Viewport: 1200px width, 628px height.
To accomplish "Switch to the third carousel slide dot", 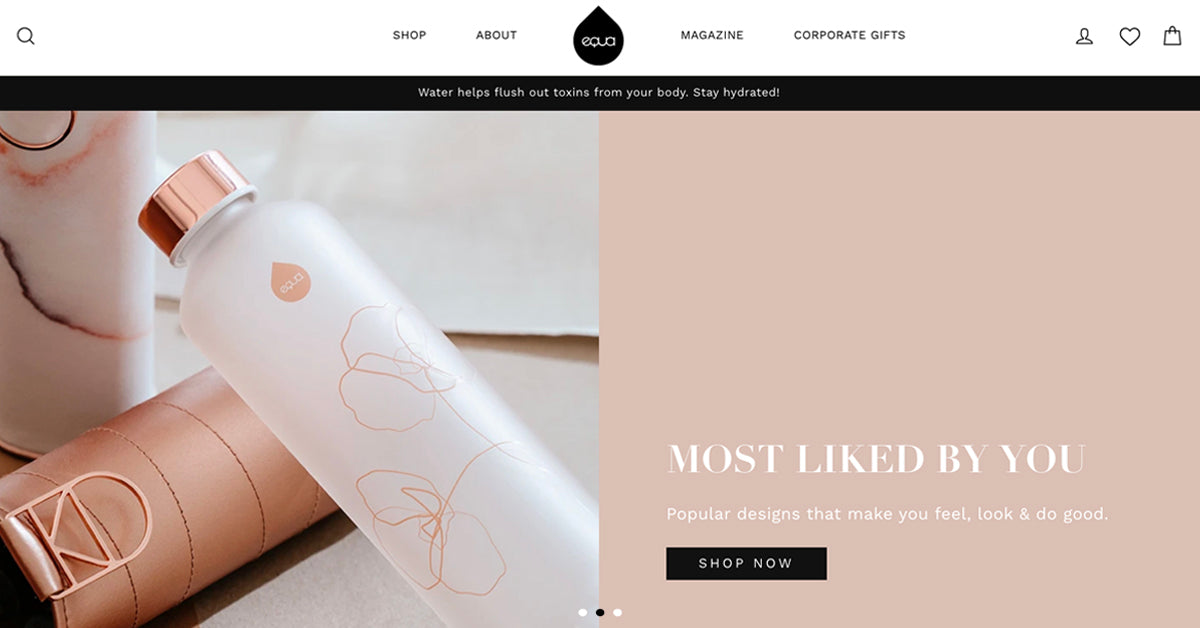I will point(617,612).
